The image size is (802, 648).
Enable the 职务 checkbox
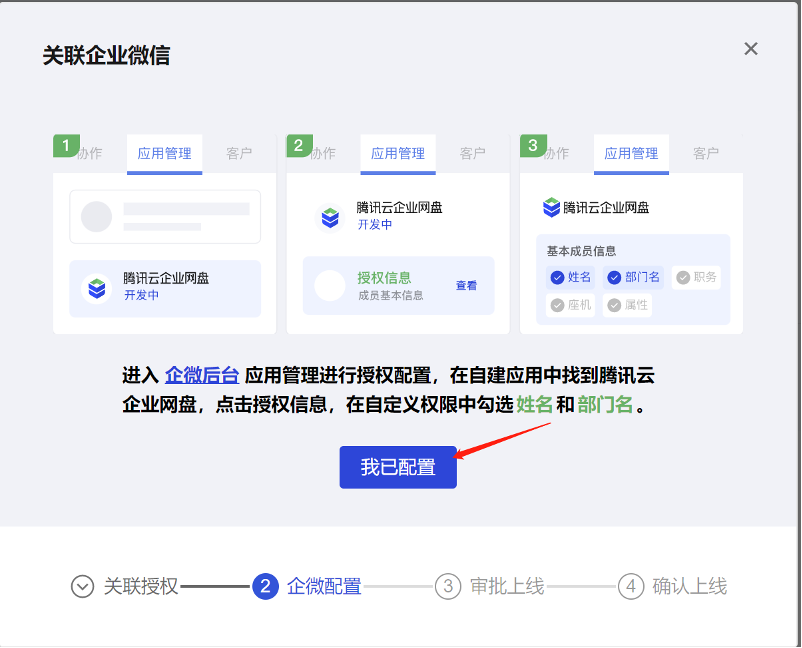[x=696, y=277]
